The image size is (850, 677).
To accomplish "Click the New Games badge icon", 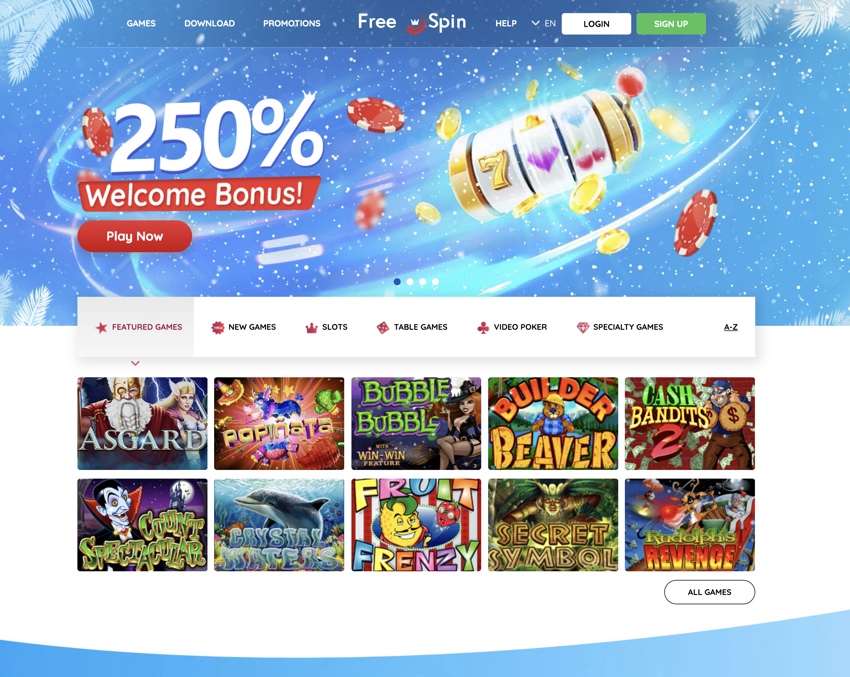I will 217,327.
